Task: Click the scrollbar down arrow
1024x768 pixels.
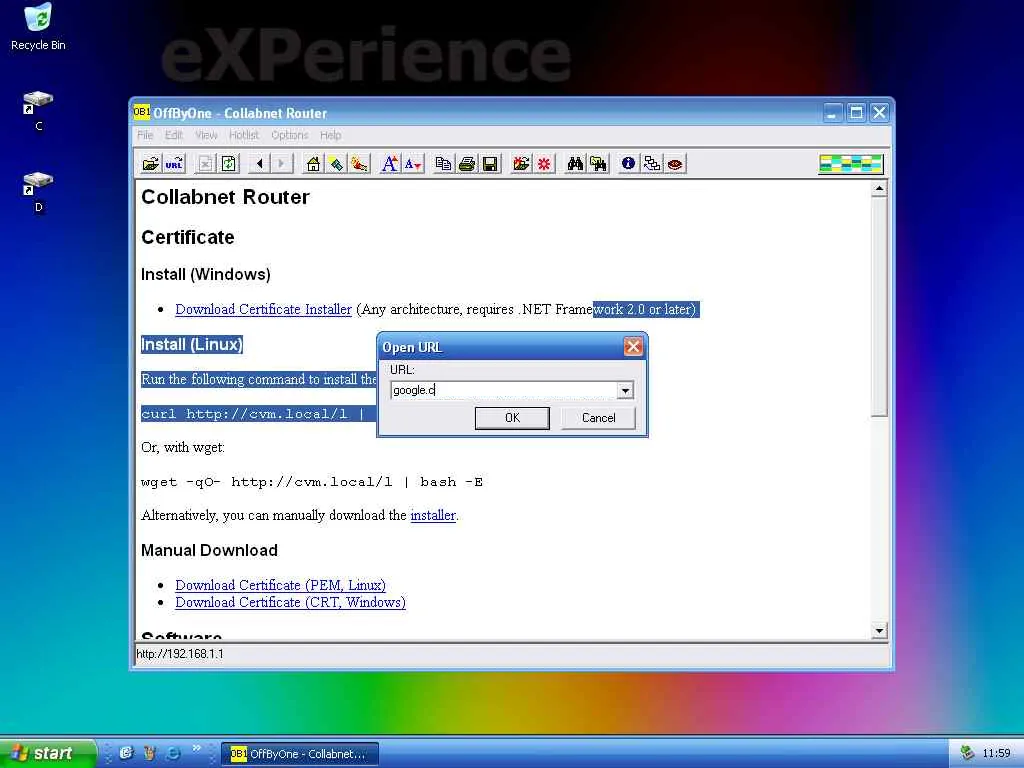Action: (x=880, y=631)
